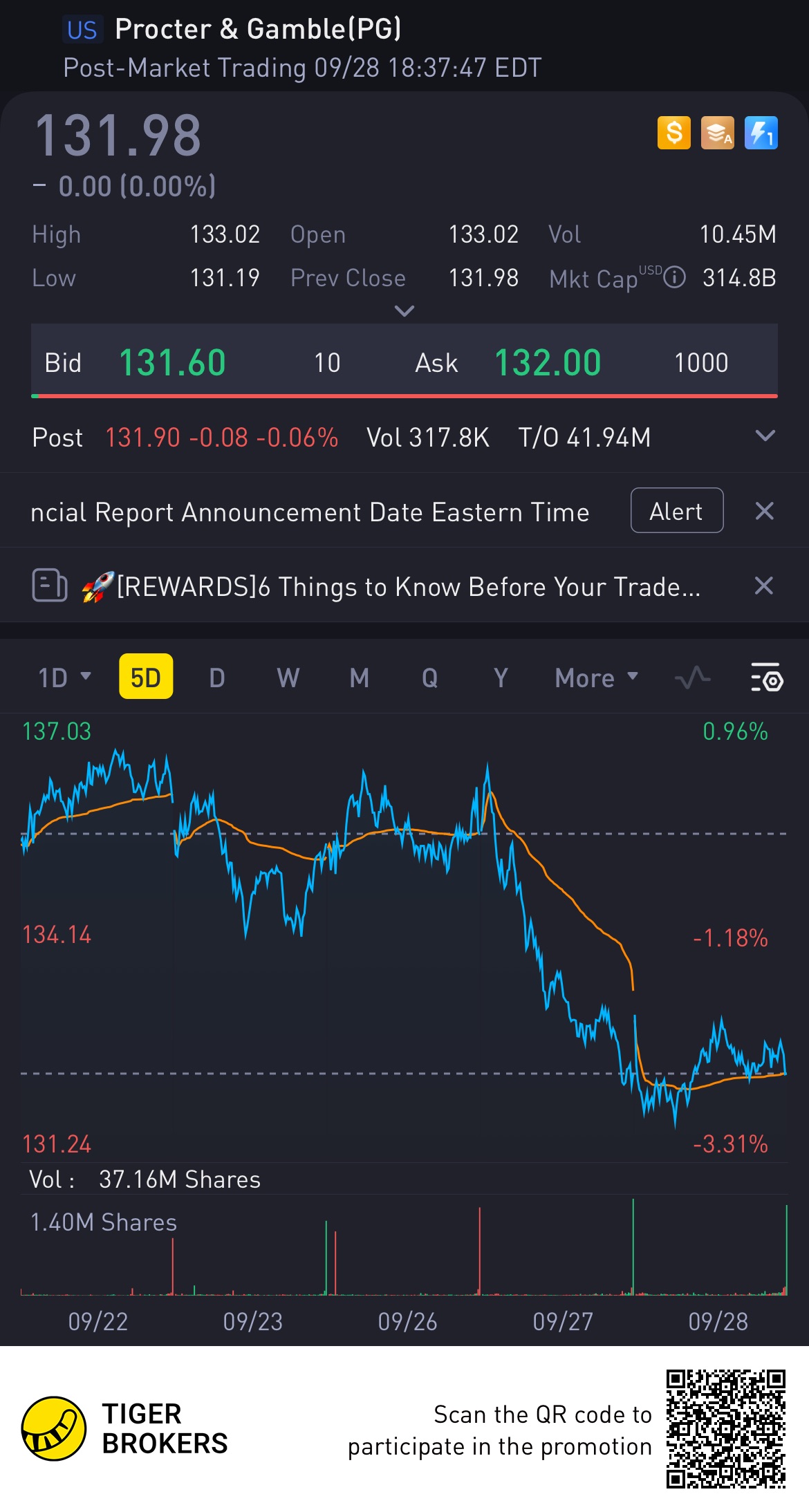Tap the Mkt Cap value 314.8B
This screenshot has height=1512, width=809.
[739, 278]
